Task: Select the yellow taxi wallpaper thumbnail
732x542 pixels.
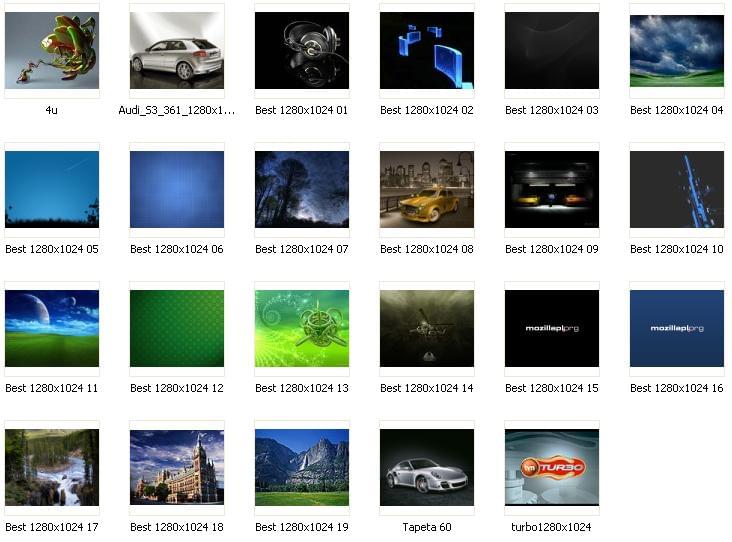Action: [427, 189]
